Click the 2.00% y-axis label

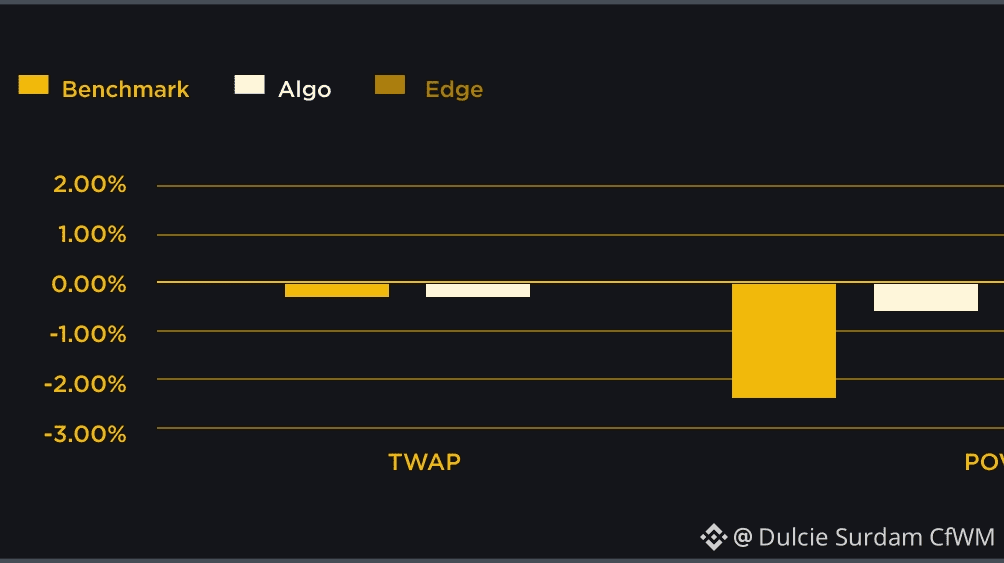[x=90, y=184]
